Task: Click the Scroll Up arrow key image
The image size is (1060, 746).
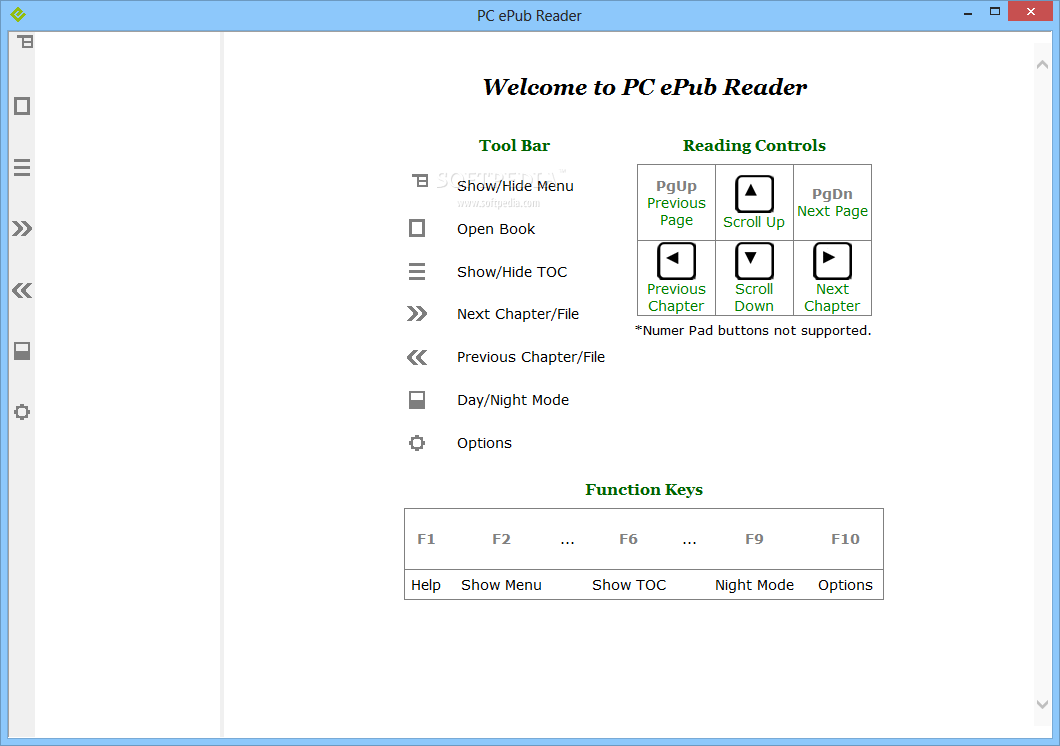Action: 754,194
